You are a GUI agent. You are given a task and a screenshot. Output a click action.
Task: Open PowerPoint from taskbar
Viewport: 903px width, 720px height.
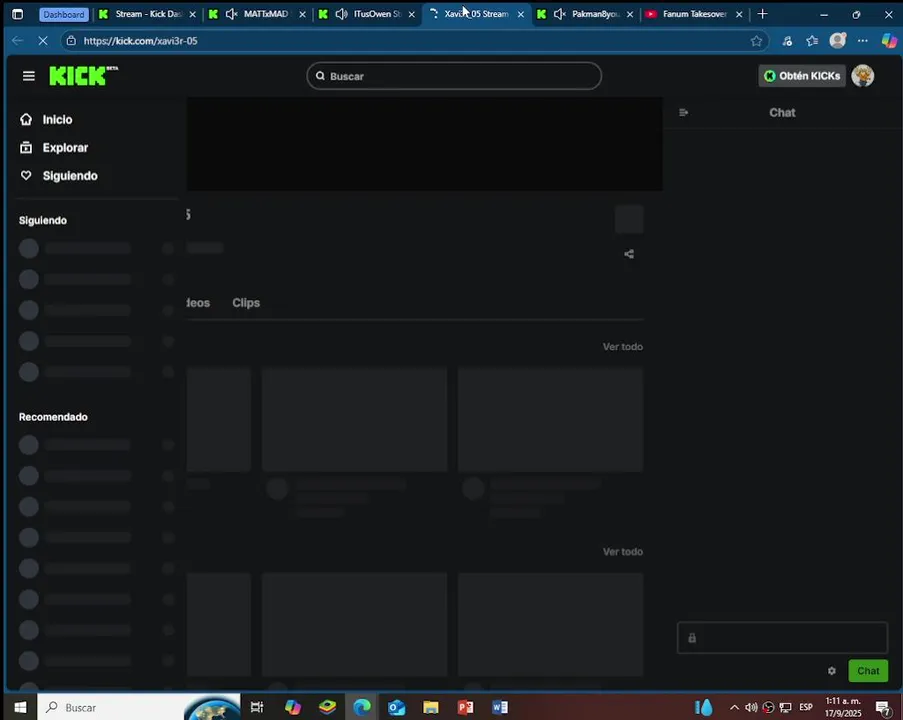[x=465, y=707]
